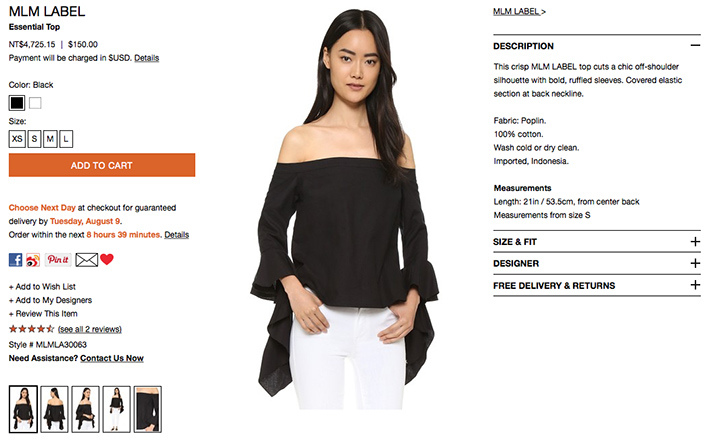This screenshot has width=709, height=440.
Task: Pick size L
Action: 66,139
